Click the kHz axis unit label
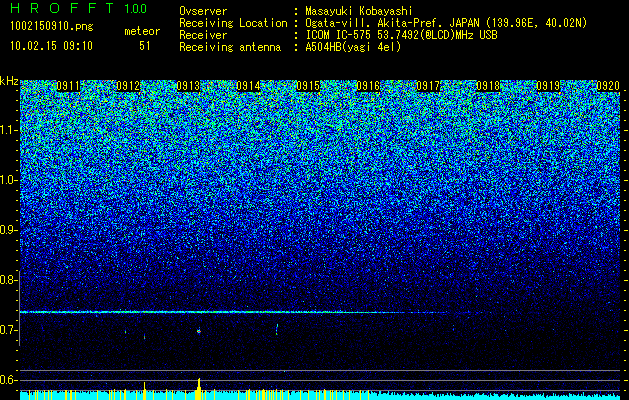 [x=9, y=81]
